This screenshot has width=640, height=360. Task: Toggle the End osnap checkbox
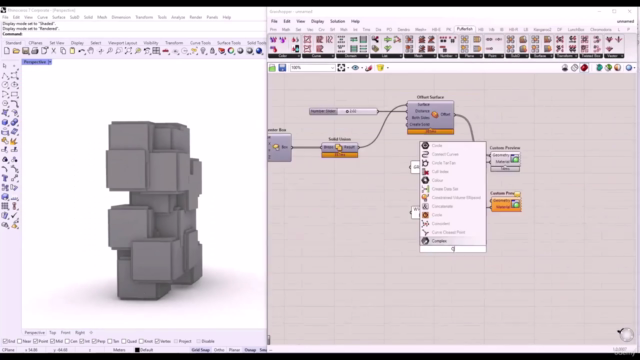(5, 341)
